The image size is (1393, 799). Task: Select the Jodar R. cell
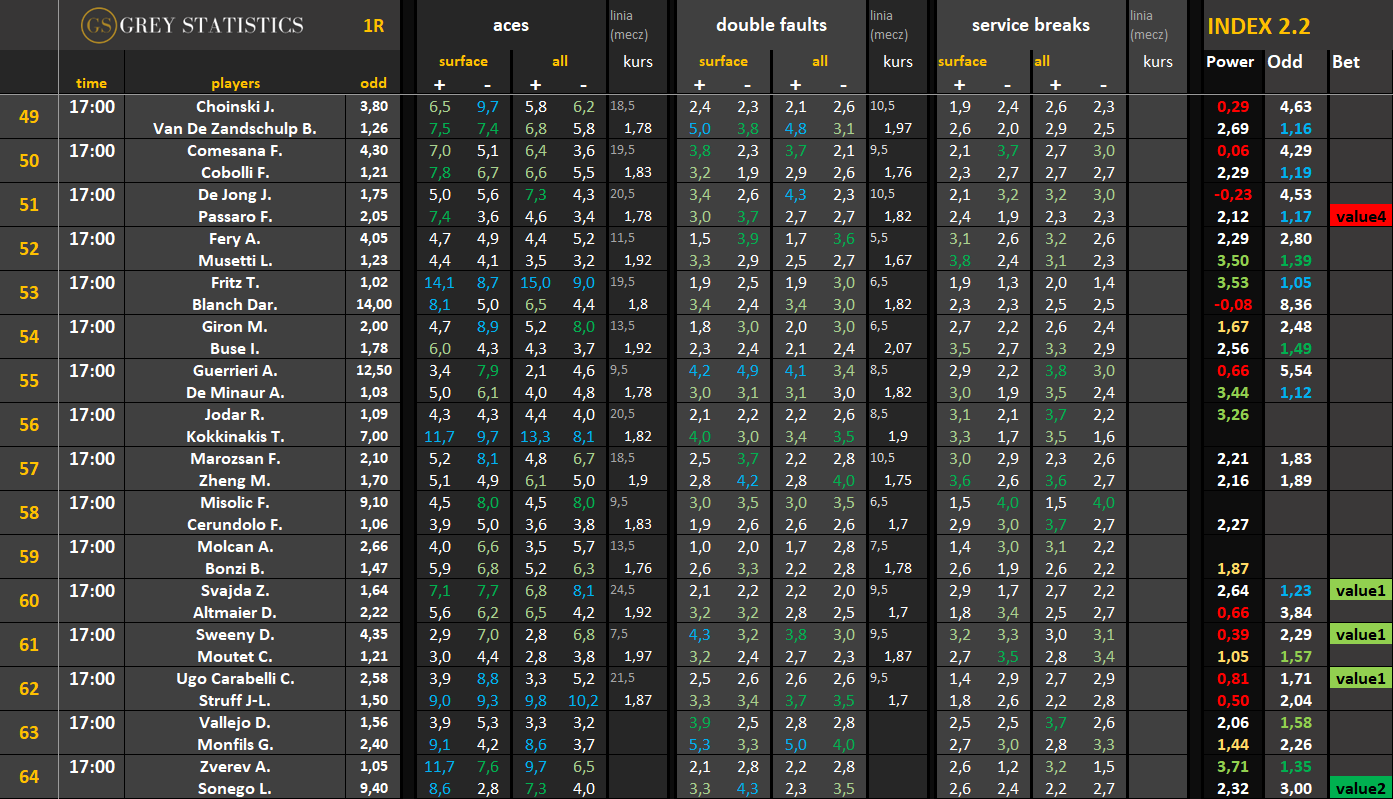(x=235, y=414)
